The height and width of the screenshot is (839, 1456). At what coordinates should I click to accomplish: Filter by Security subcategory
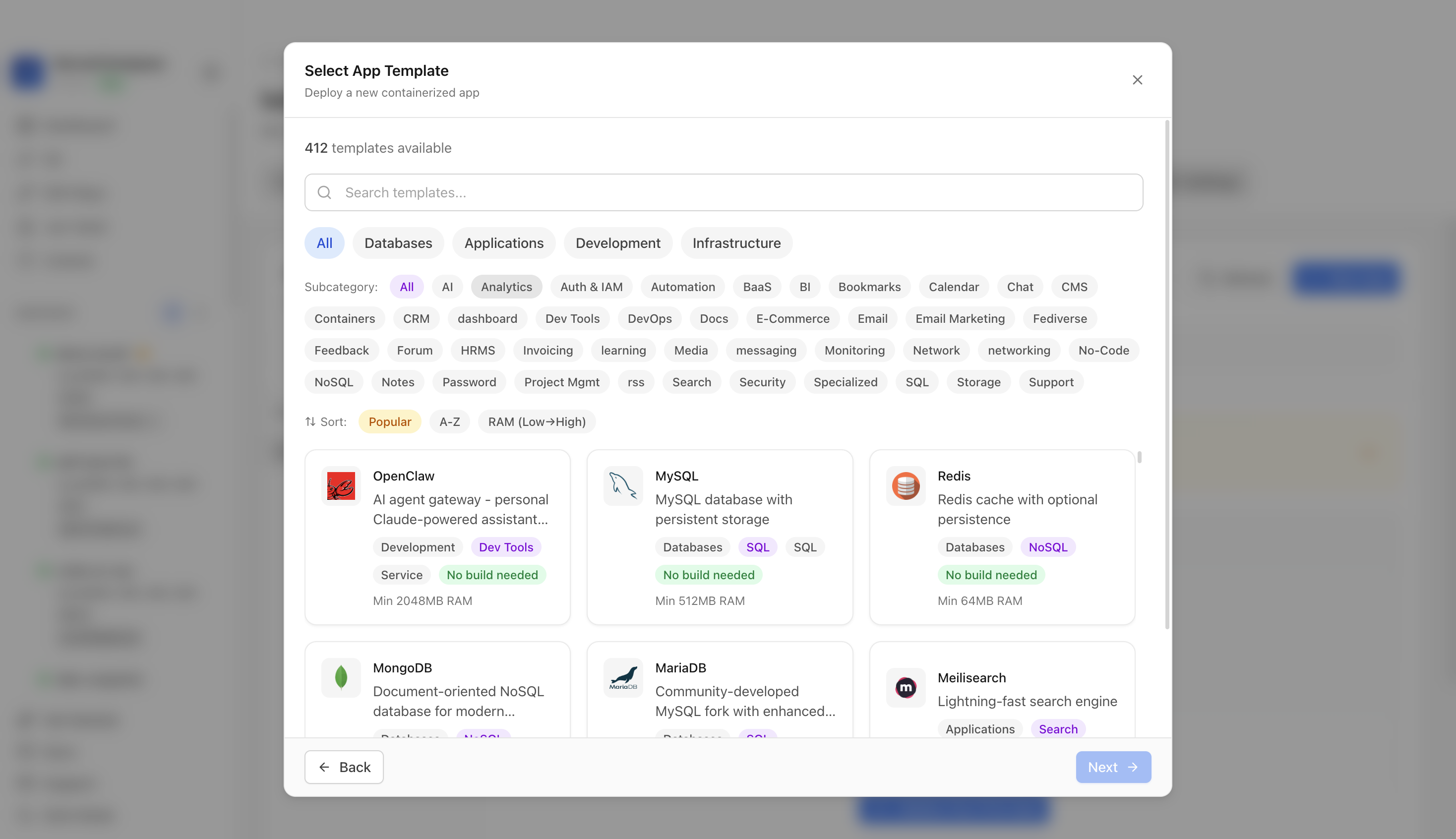[762, 382]
